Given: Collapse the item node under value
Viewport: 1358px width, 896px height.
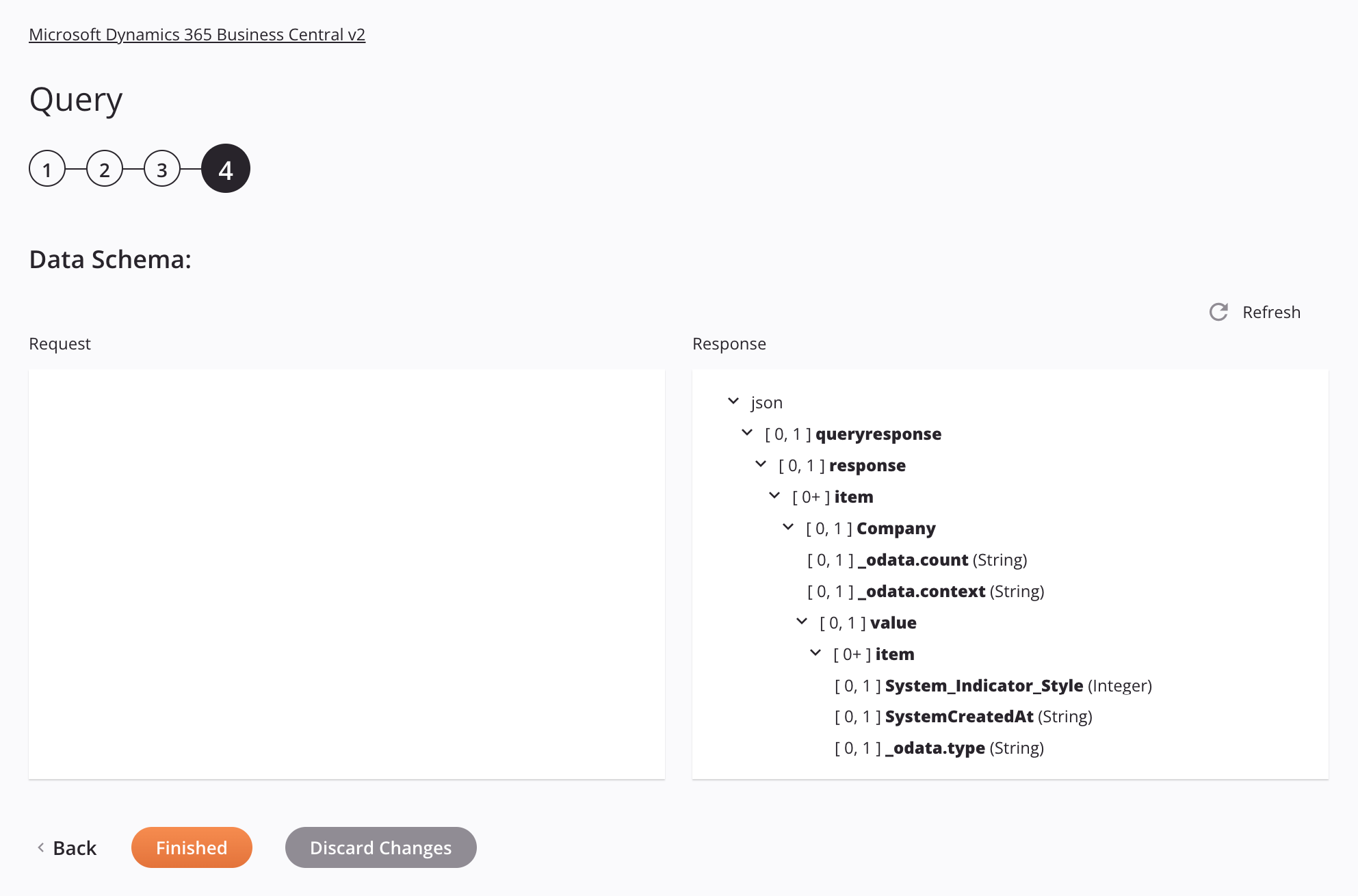Looking at the screenshot, I should coord(814,653).
